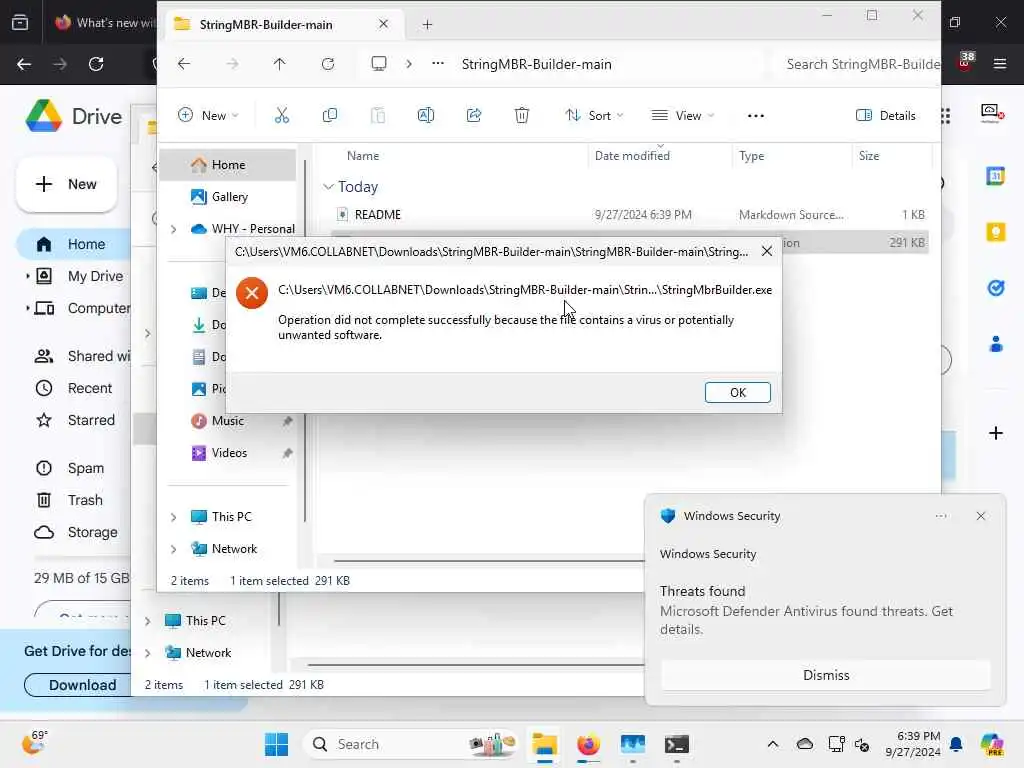
Task: Click the This PC monitor icon in address bar
Action: click(x=379, y=64)
